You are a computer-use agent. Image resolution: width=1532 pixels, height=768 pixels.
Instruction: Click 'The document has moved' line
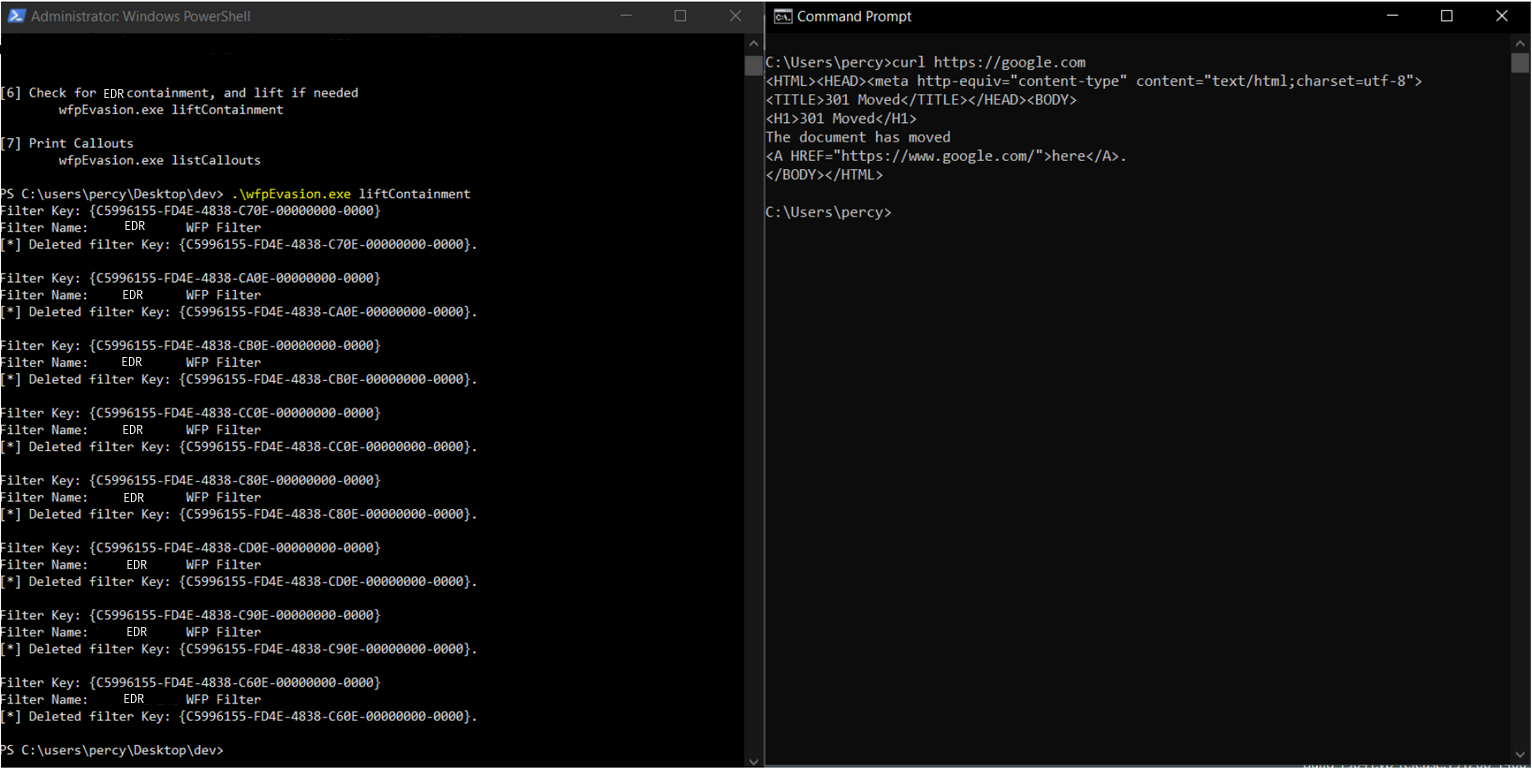(x=858, y=137)
